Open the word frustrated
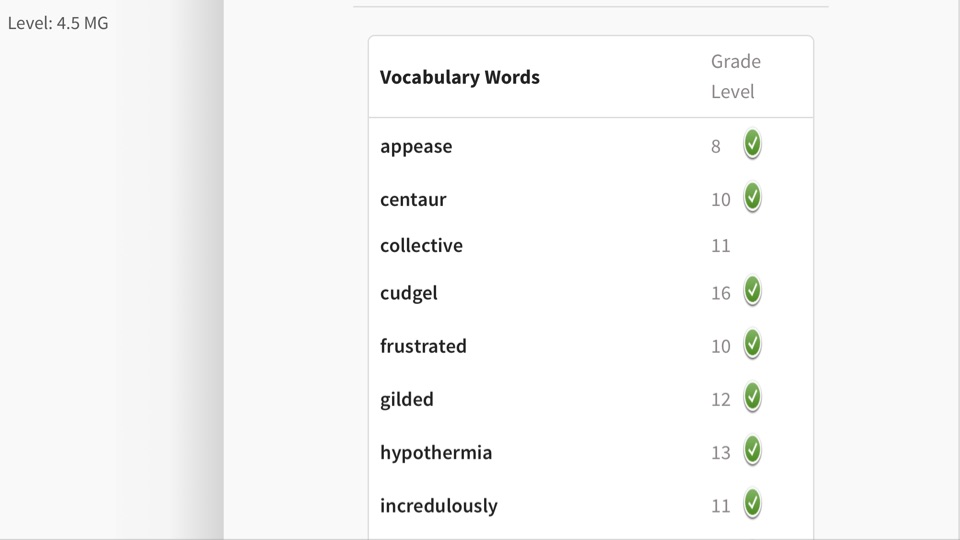This screenshot has width=960, height=540. (423, 346)
